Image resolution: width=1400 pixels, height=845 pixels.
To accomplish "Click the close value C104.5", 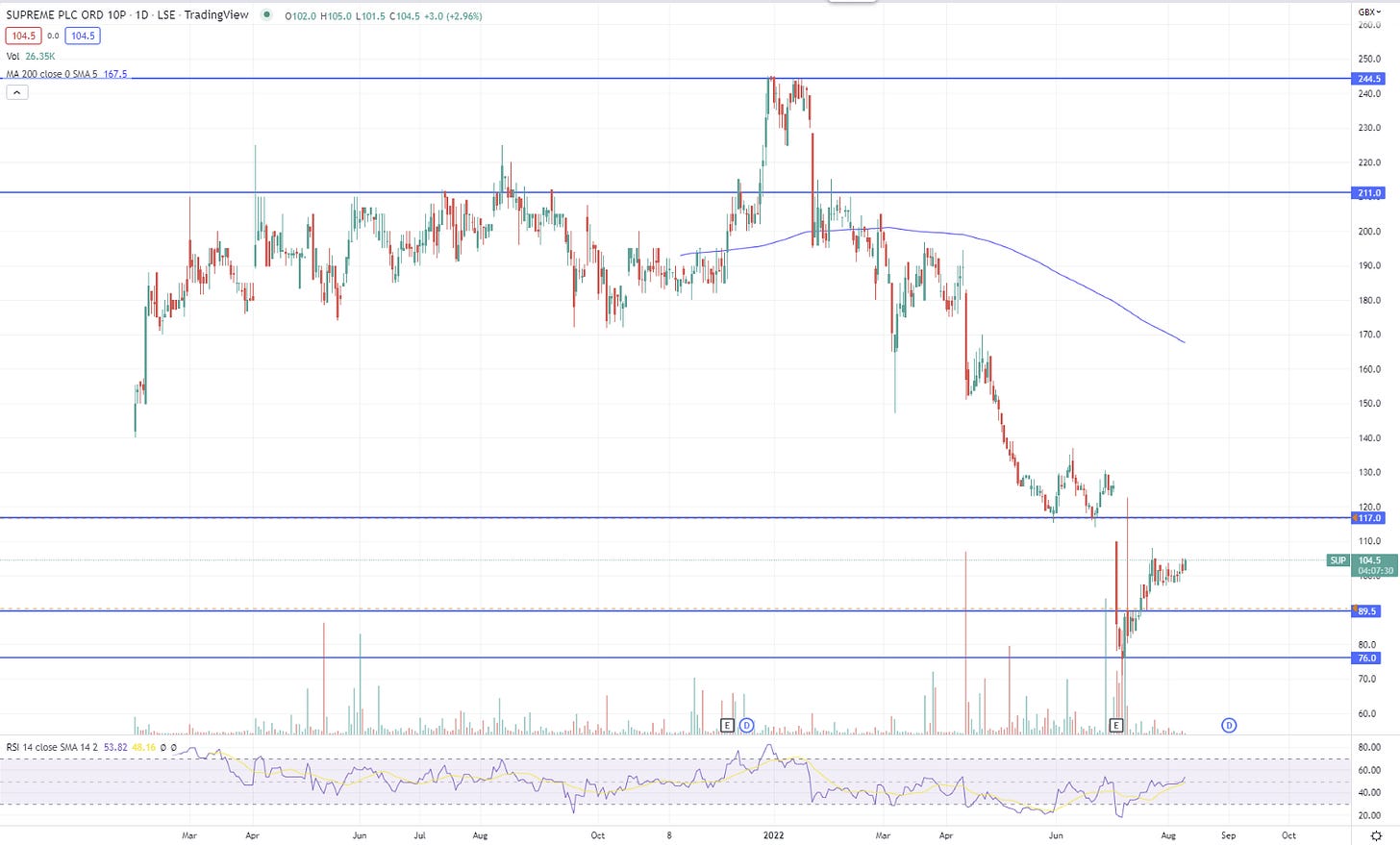I will 406,16.
